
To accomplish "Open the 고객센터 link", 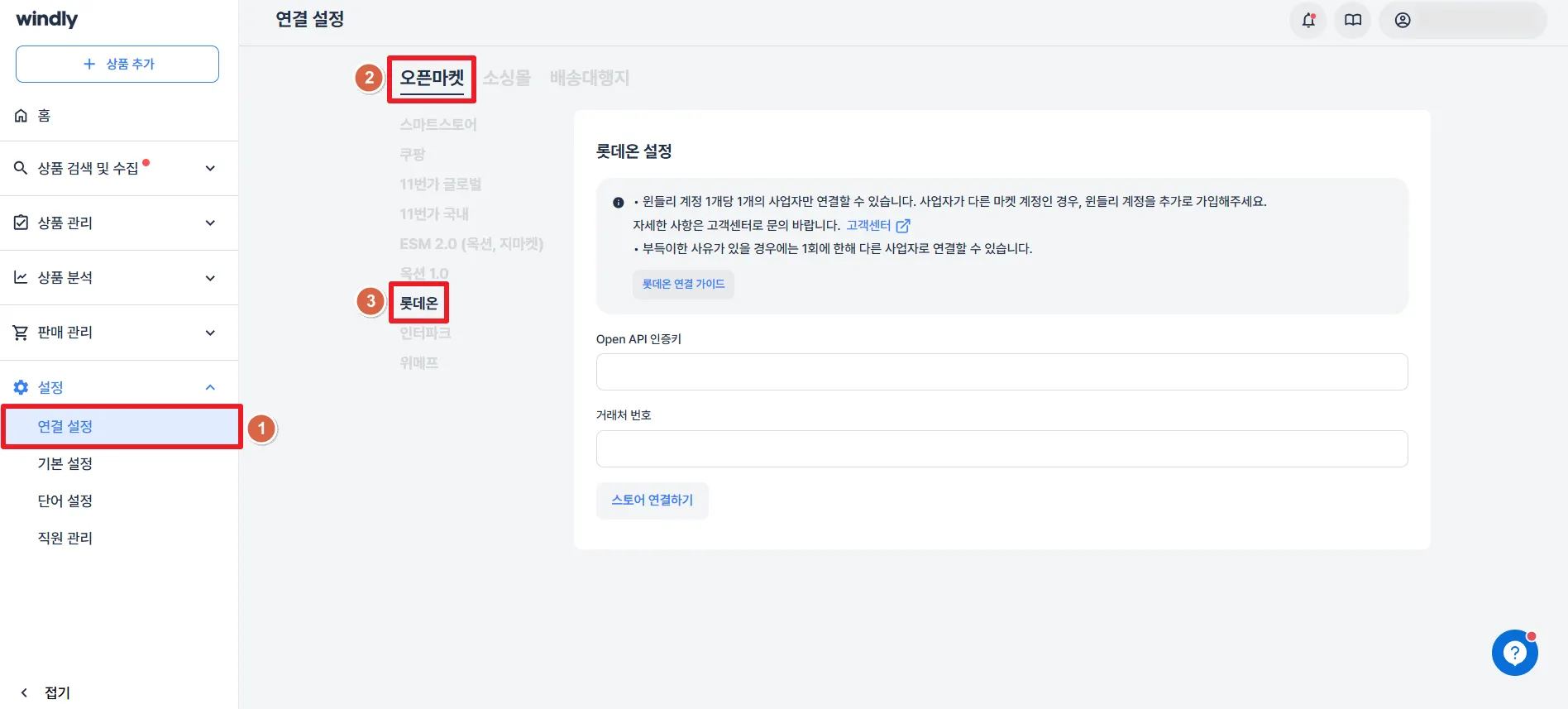I will 868,225.
